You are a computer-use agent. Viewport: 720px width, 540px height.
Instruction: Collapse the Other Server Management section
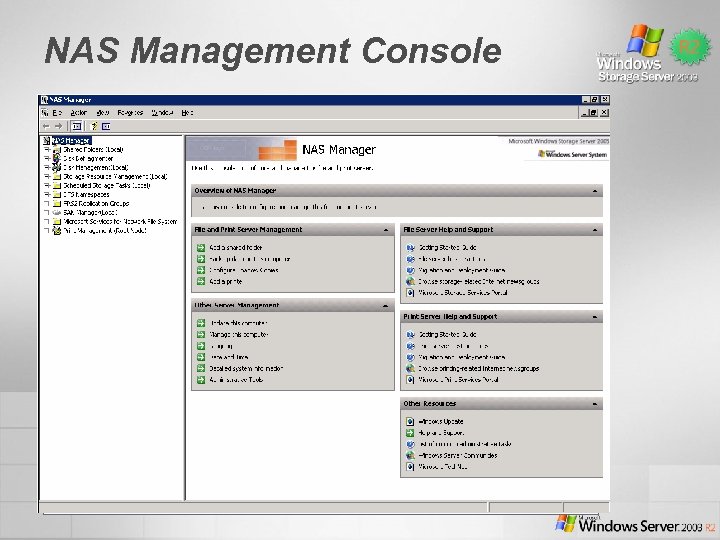pos(386,306)
